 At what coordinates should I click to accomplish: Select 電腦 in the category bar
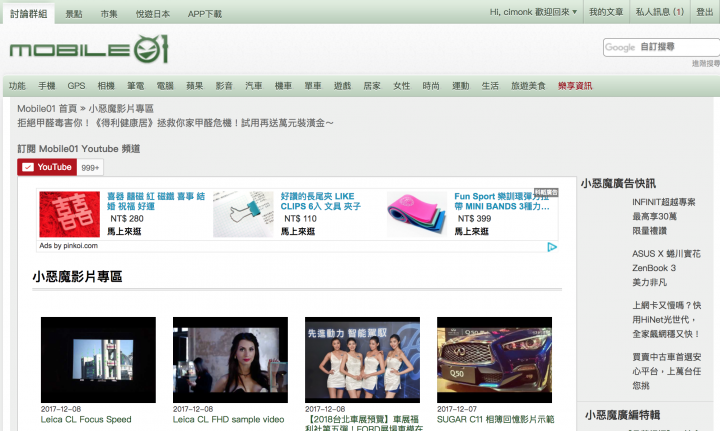click(x=165, y=86)
